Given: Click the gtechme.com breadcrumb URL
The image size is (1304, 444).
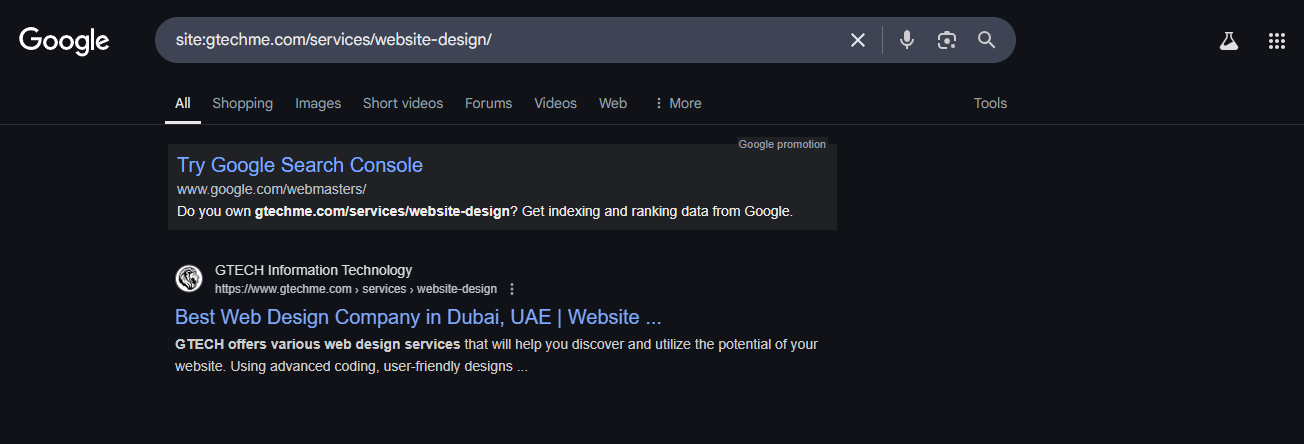Looking at the screenshot, I should 356,289.
